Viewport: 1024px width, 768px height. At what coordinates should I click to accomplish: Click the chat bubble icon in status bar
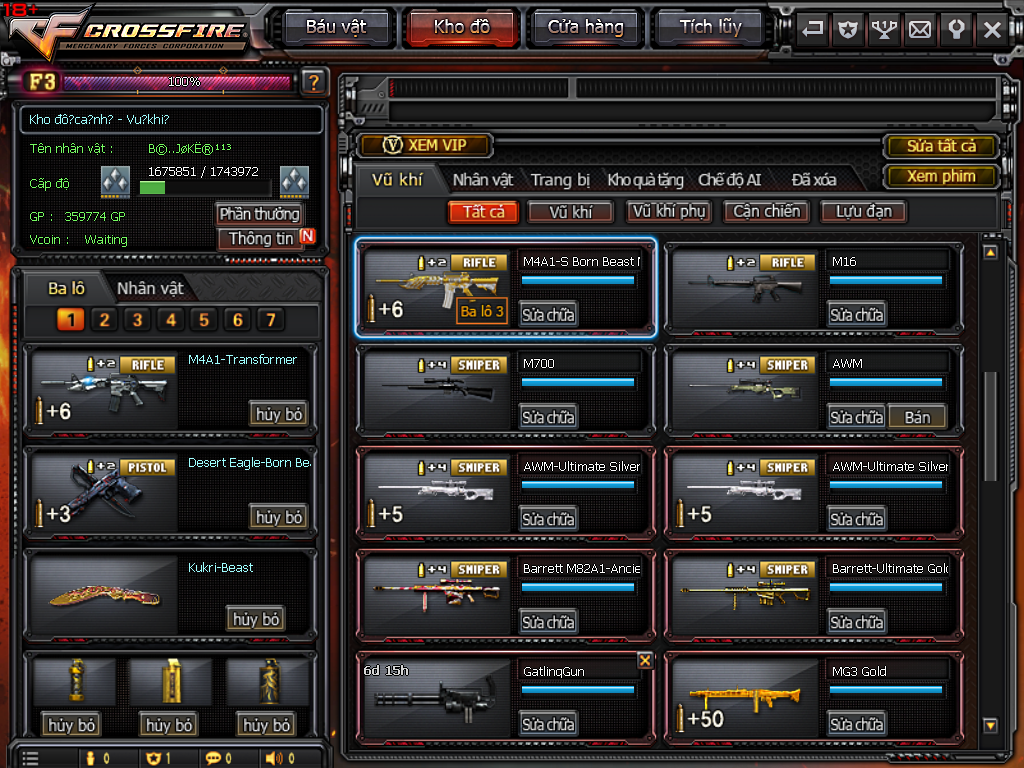click(213, 758)
